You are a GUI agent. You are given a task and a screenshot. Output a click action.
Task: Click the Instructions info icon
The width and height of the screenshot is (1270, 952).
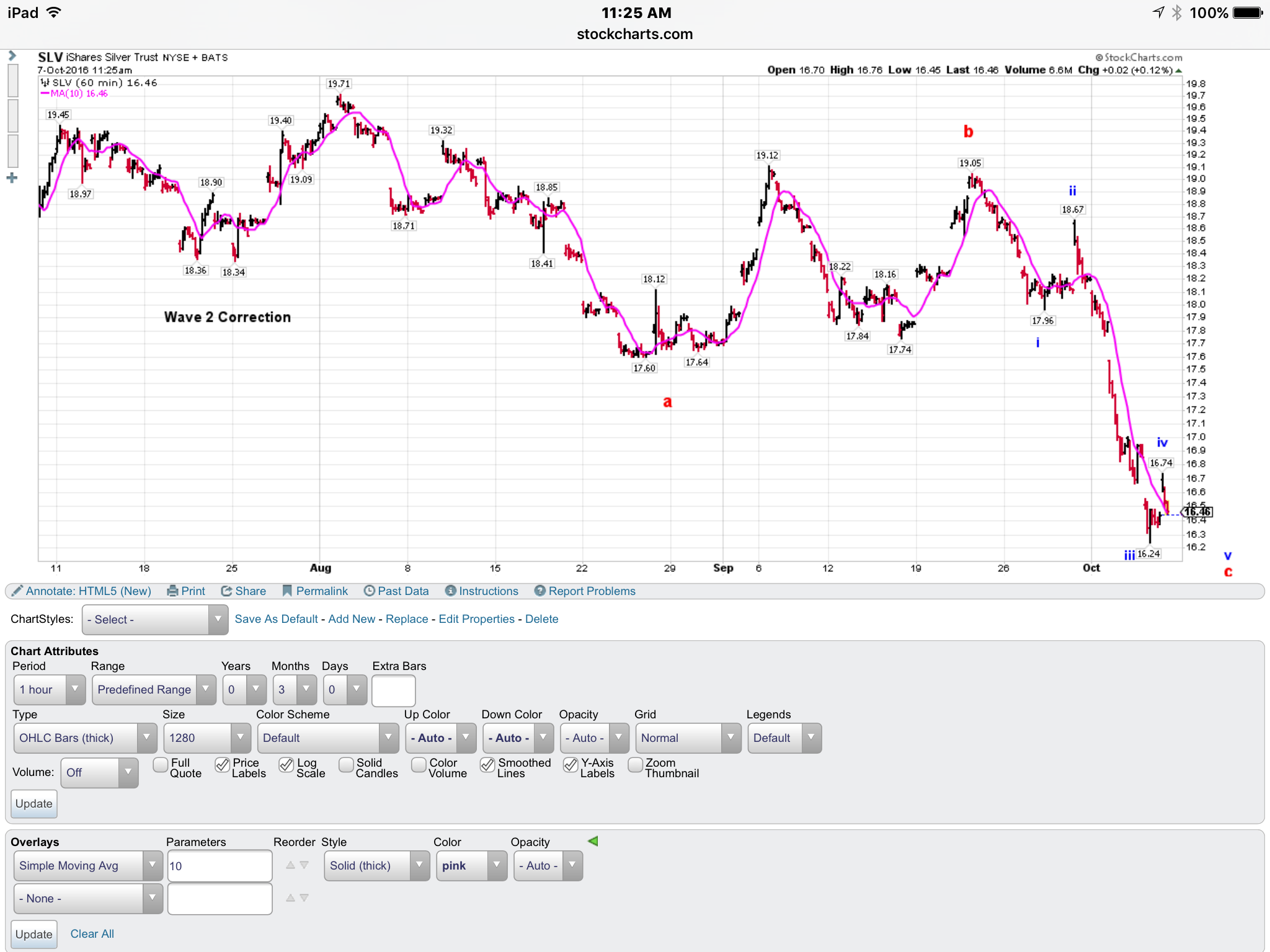(451, 591)
